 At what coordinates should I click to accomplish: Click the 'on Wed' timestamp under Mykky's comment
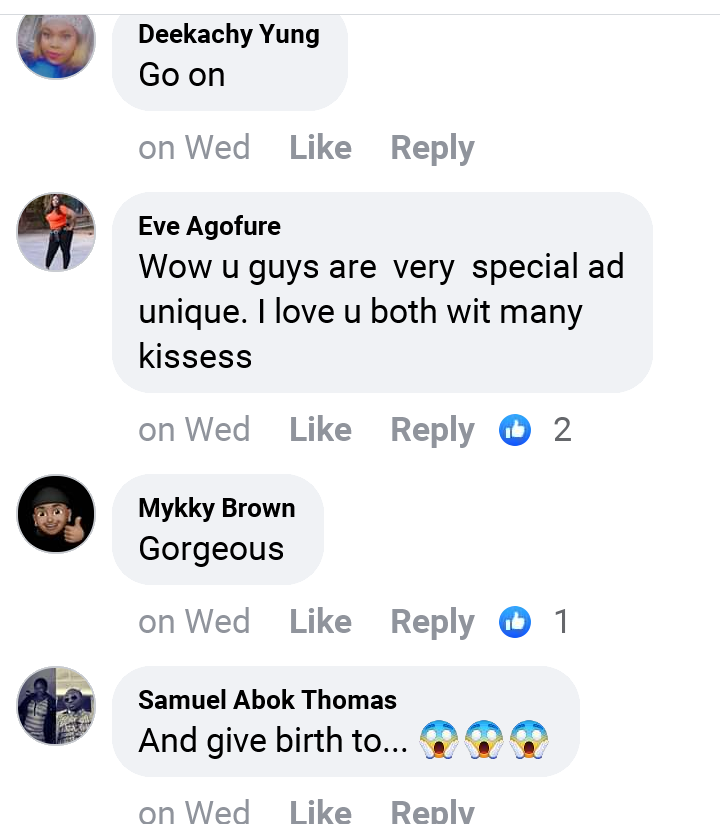click(x=194, y=622)
